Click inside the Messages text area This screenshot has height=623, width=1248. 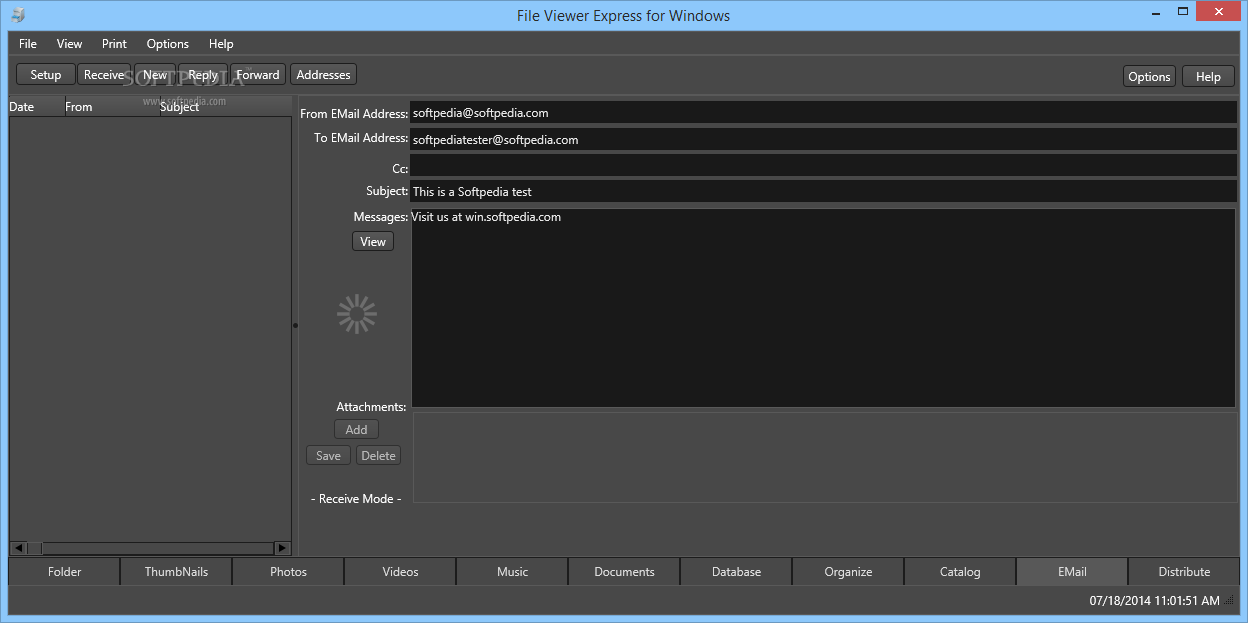pyautogui.click(x=823, y=308)
